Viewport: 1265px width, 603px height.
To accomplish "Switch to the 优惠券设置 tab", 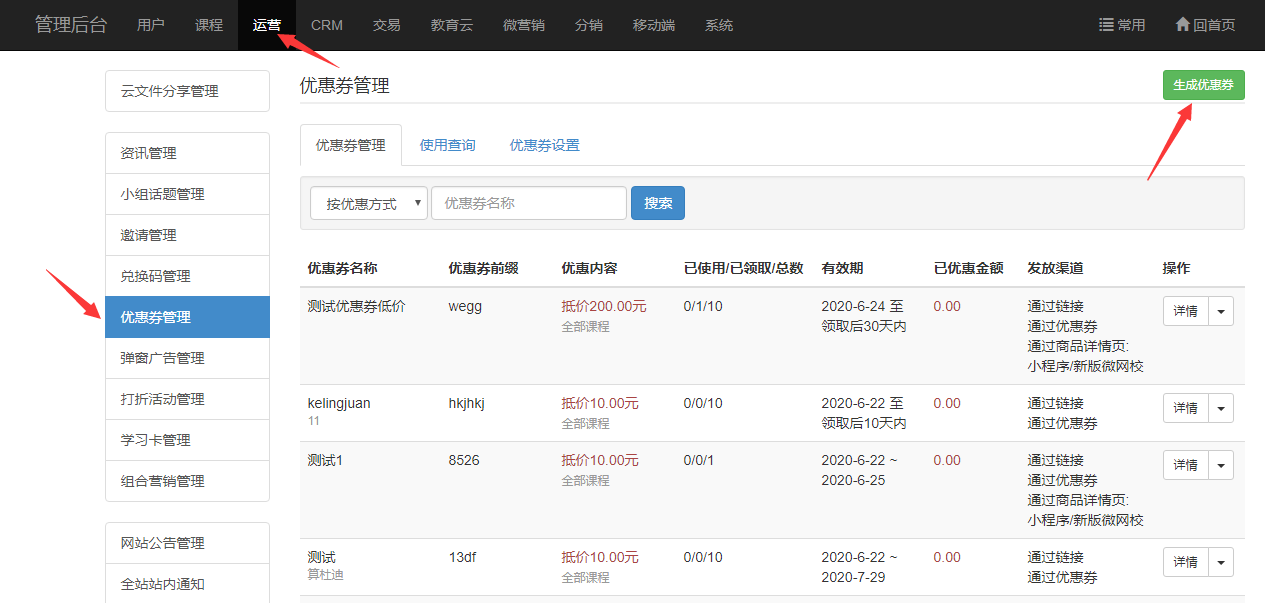I will 544,145.
